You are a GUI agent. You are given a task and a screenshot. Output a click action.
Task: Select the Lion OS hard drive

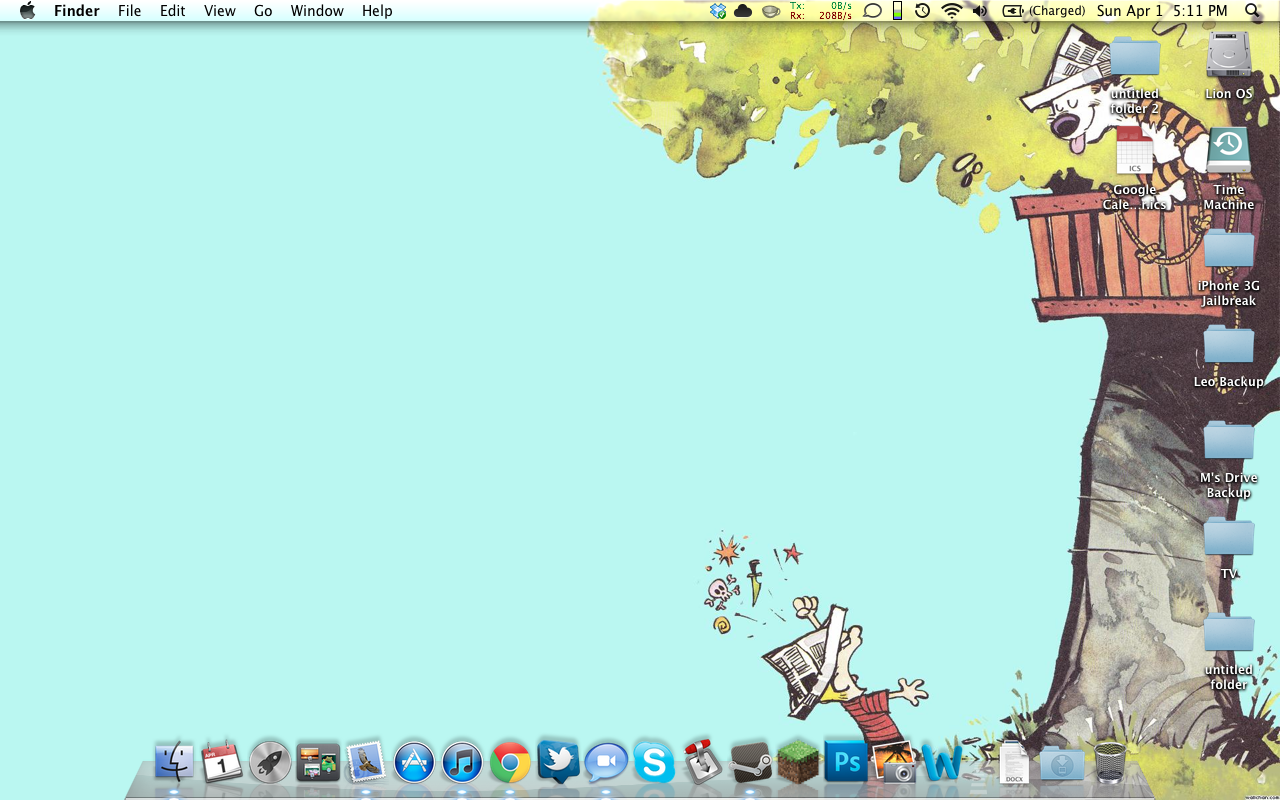pos(1229,55)
